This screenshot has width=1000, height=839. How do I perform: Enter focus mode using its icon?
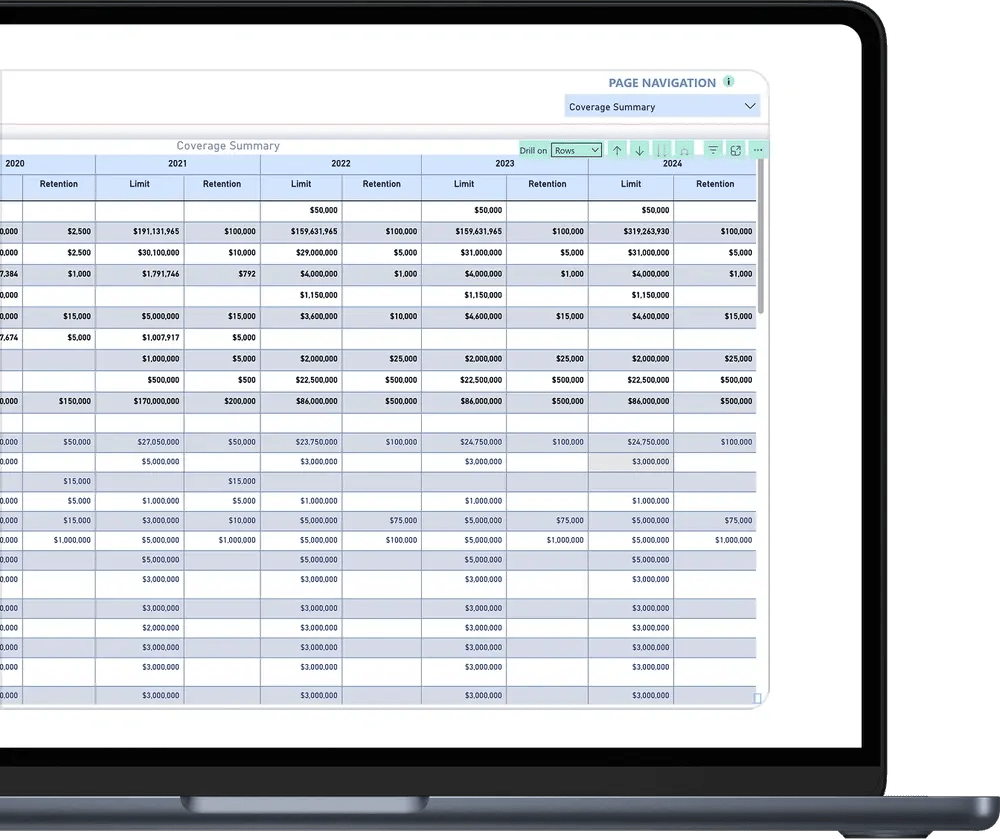[x=735, y=150]
